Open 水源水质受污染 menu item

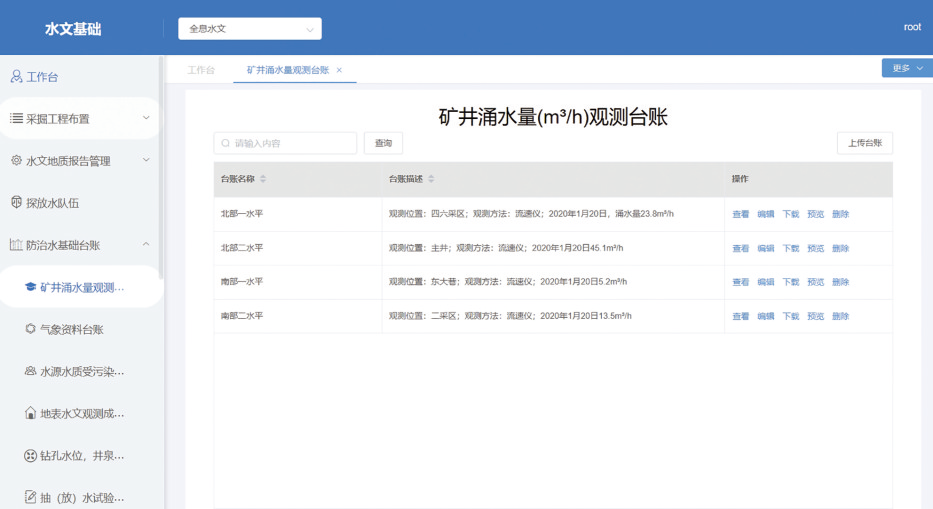tap(82, 371)
